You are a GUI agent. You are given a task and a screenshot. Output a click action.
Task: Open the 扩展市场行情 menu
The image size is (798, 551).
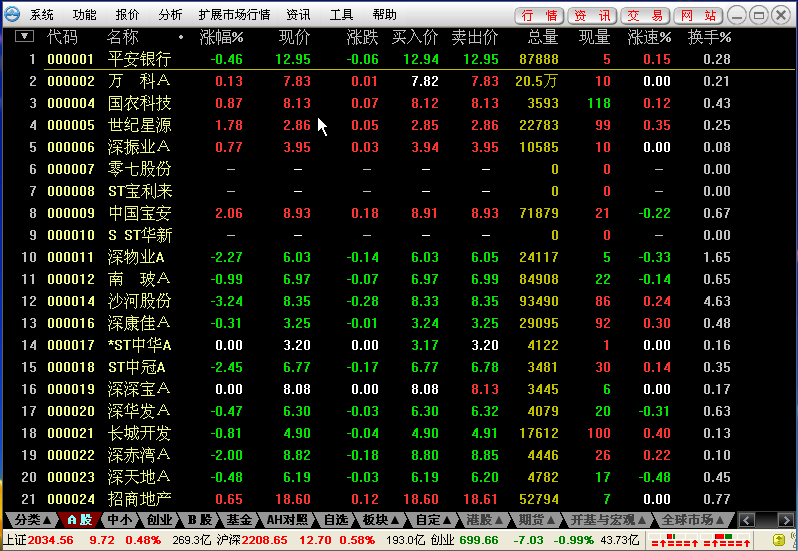coord(235,15)
